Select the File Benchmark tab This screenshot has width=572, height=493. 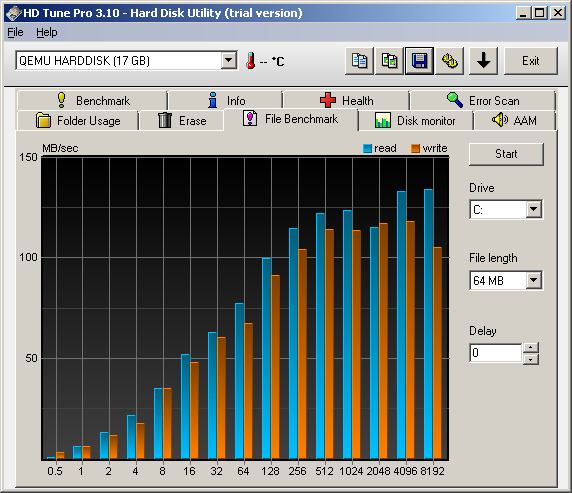click(x=291, y=119)
